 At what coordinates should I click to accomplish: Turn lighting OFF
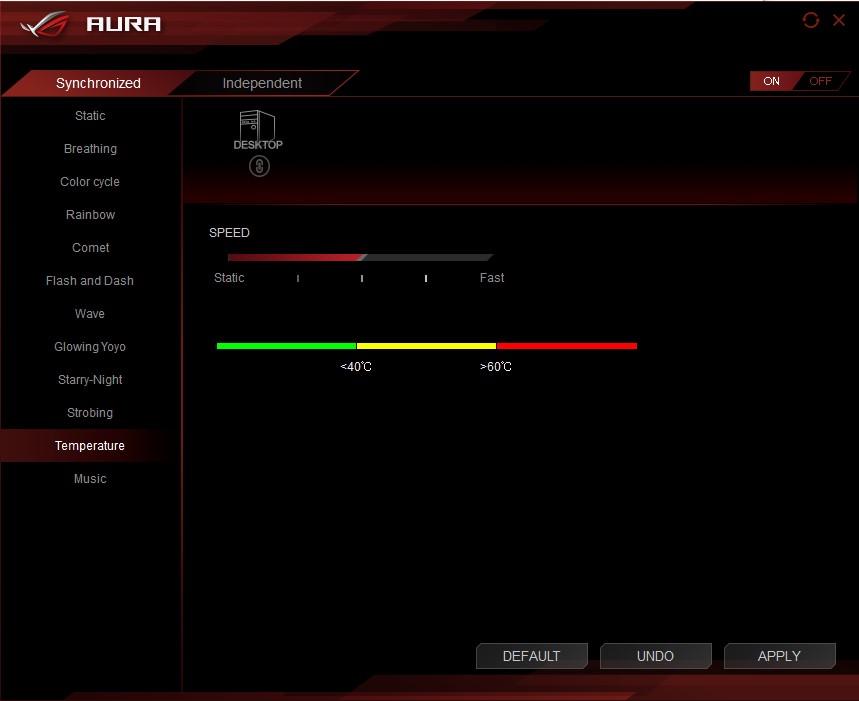(x=821, y=81)
